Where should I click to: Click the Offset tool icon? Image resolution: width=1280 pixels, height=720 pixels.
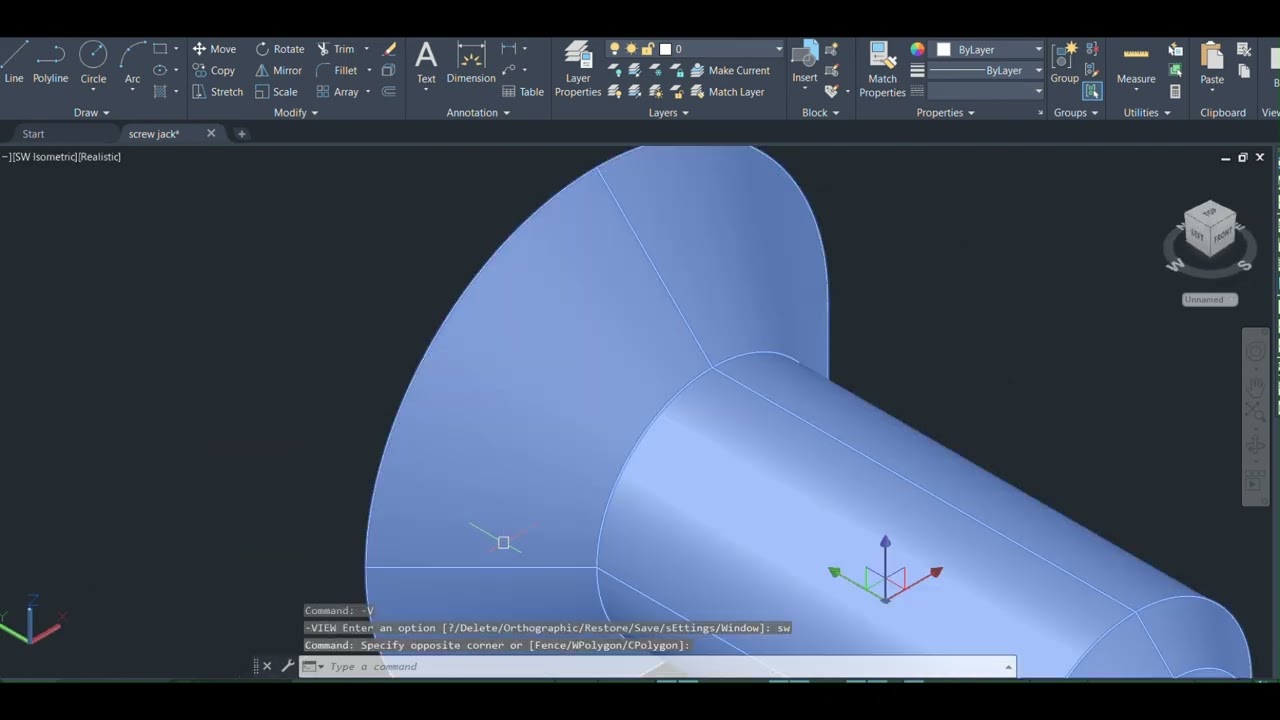(389, 91)
